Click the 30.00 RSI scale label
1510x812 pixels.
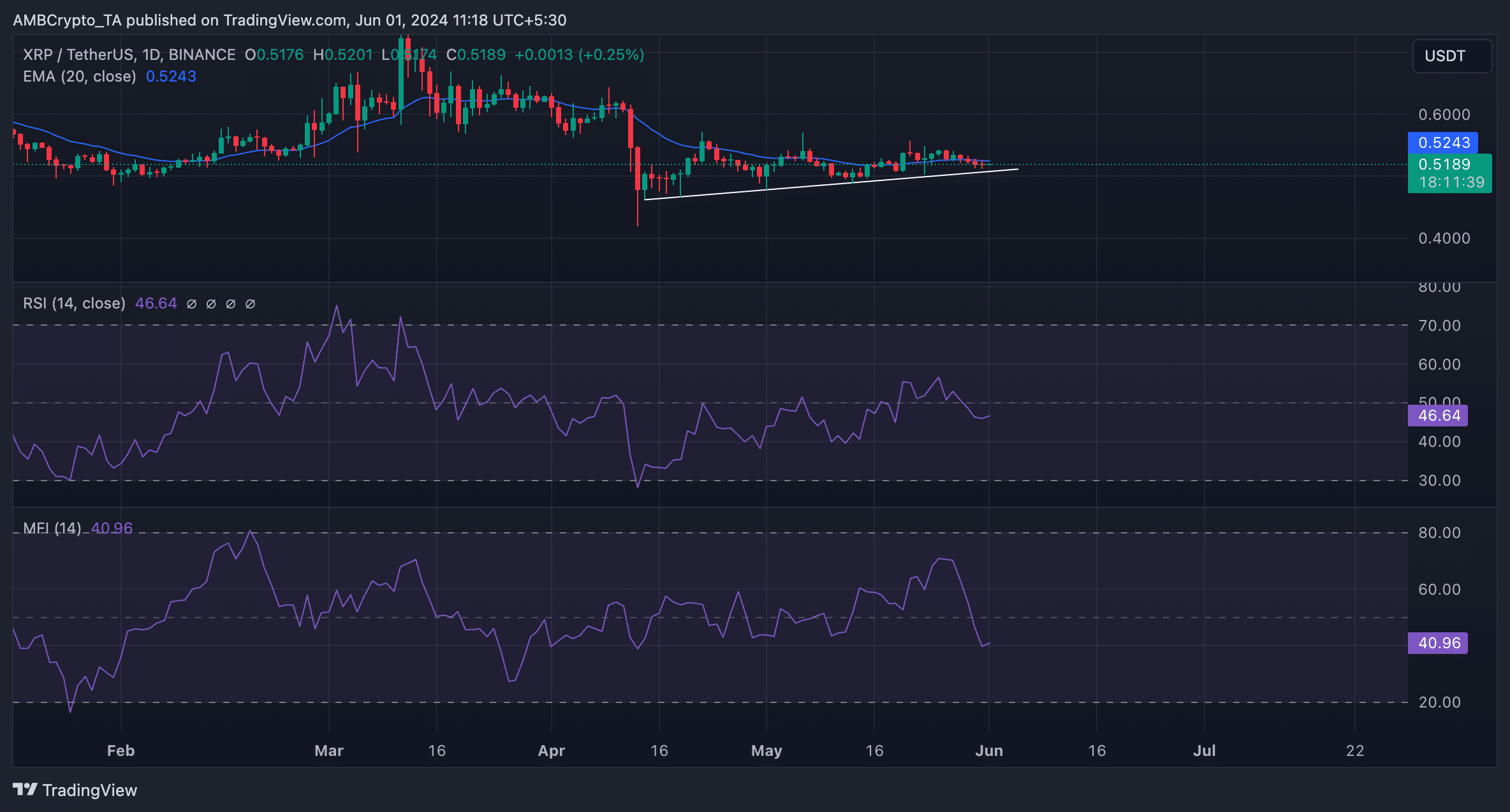[x=1439, y=481]
